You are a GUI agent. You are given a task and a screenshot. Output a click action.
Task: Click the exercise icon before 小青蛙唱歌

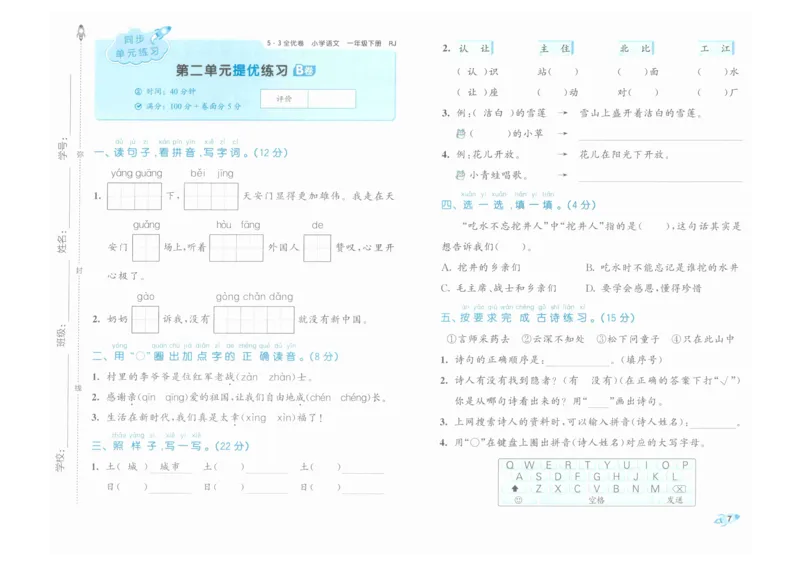coord(460,175)
